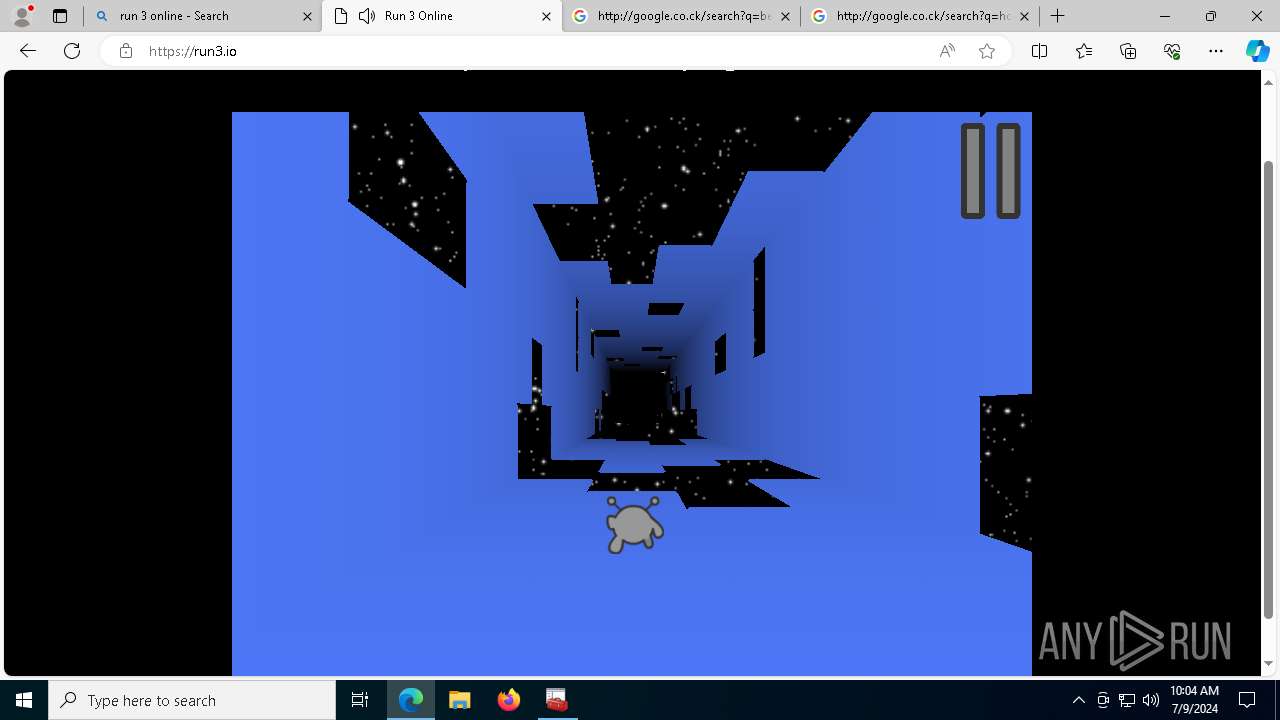The height and width of the screenshot is (720, 1280).
Task: Open the Collections panel
Action: pyautogui.click(x=1128, y=51)
